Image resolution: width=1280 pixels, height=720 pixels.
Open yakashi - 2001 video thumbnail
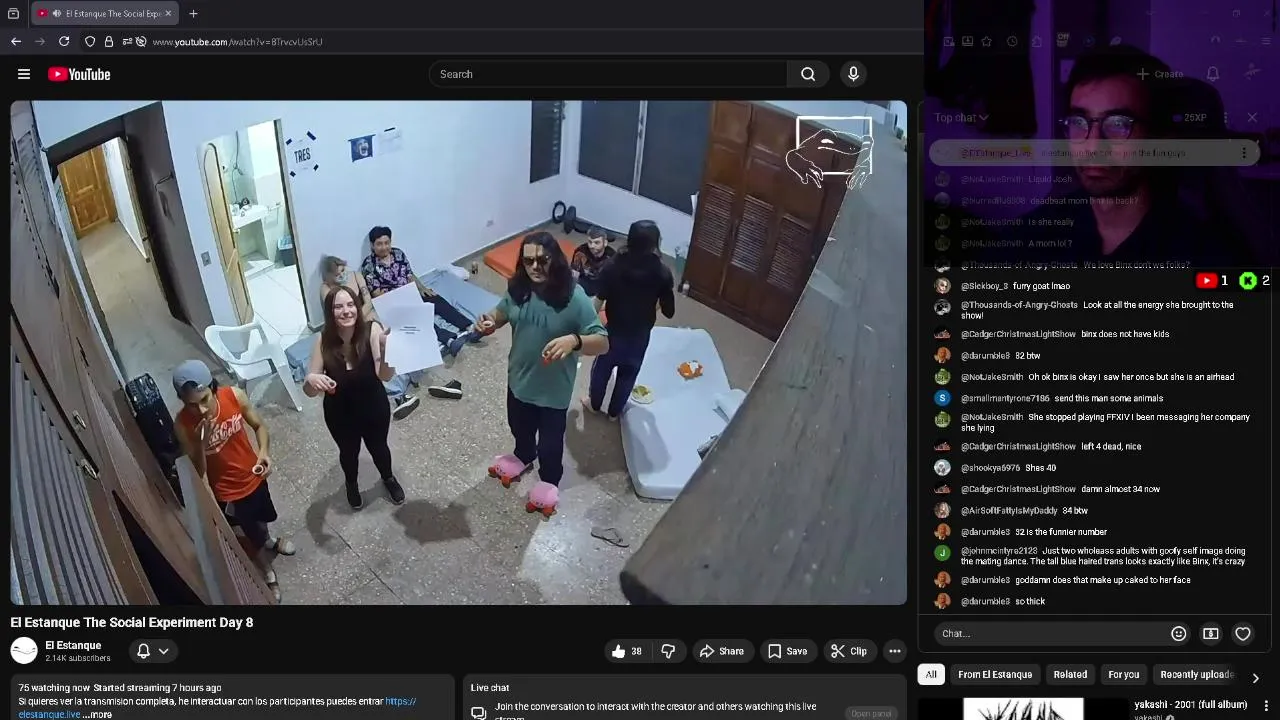(1023, 709)
